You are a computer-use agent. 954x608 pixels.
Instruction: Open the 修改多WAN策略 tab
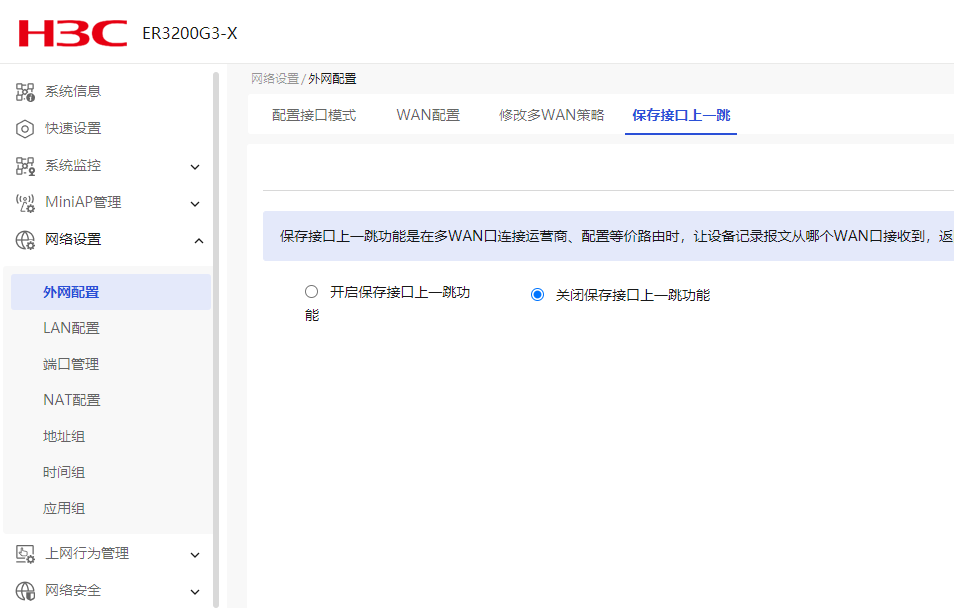click(x=552, y=115)
